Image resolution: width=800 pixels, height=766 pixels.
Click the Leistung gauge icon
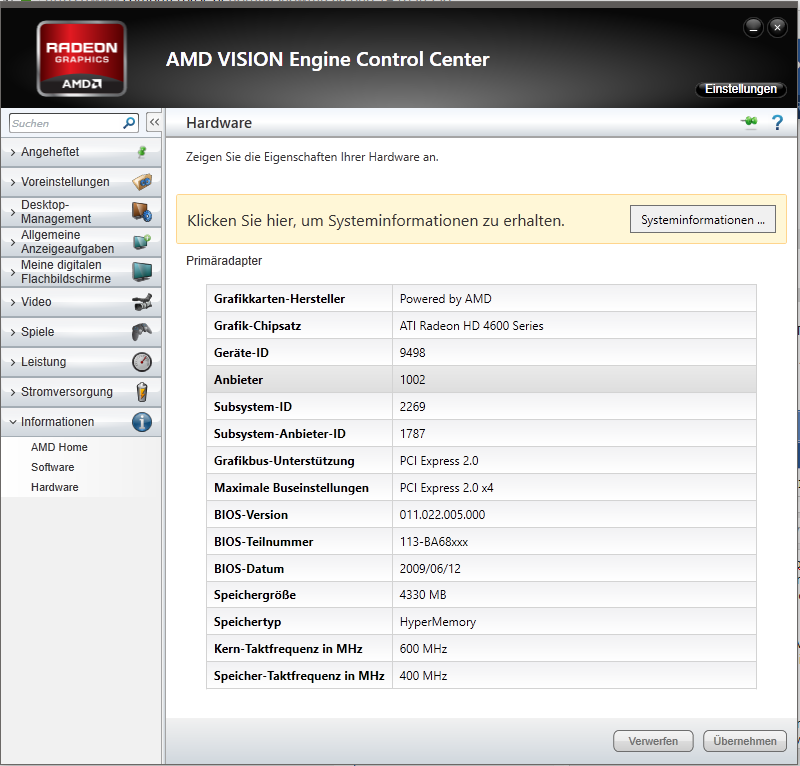point(142,362)
